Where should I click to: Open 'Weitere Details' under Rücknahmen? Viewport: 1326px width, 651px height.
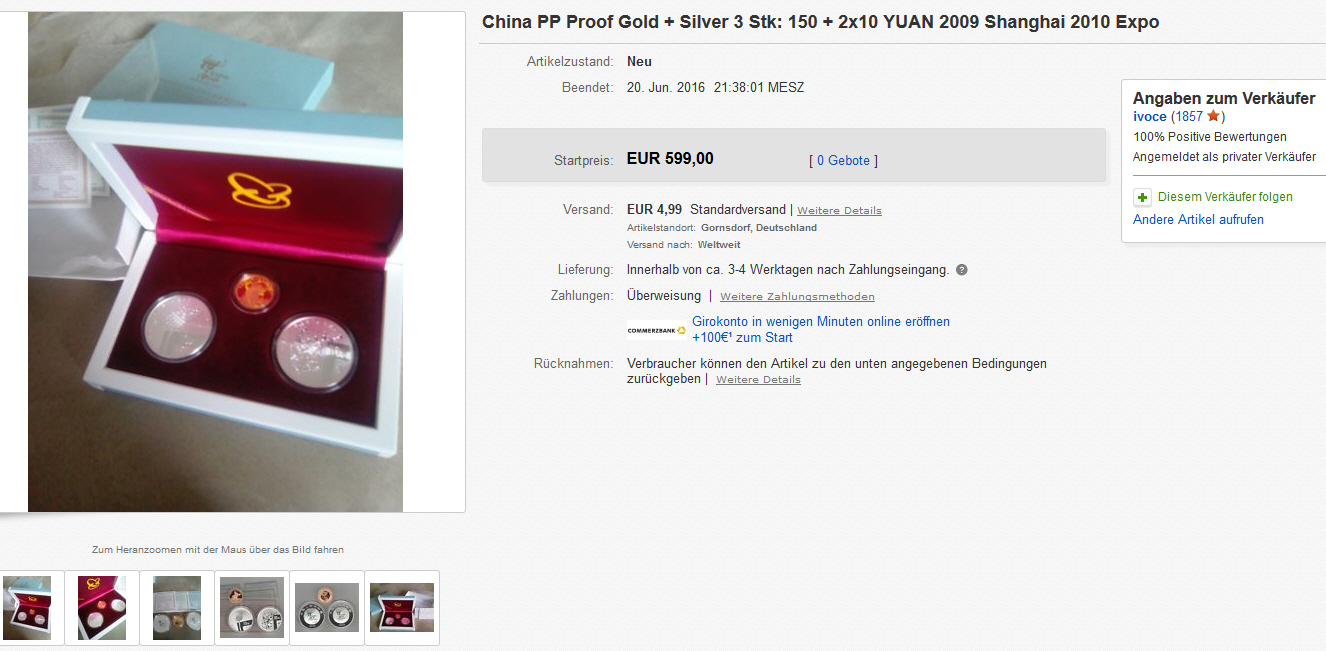tap(758, 380)
